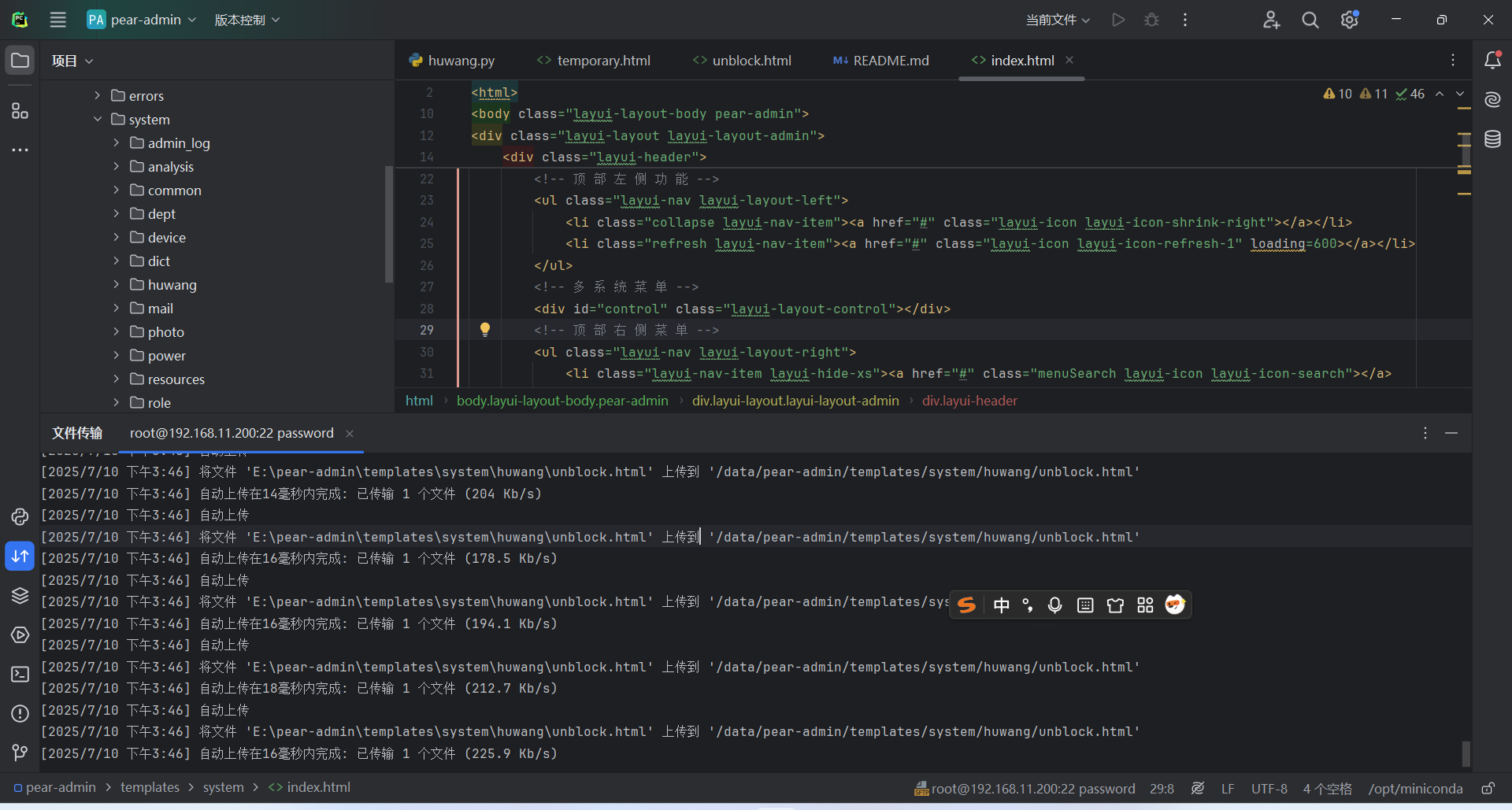The width and height of the screenshot is (1512, 810).
Task: Open the /opt/miniconda interpreter selector
Action: (1415, 788)
